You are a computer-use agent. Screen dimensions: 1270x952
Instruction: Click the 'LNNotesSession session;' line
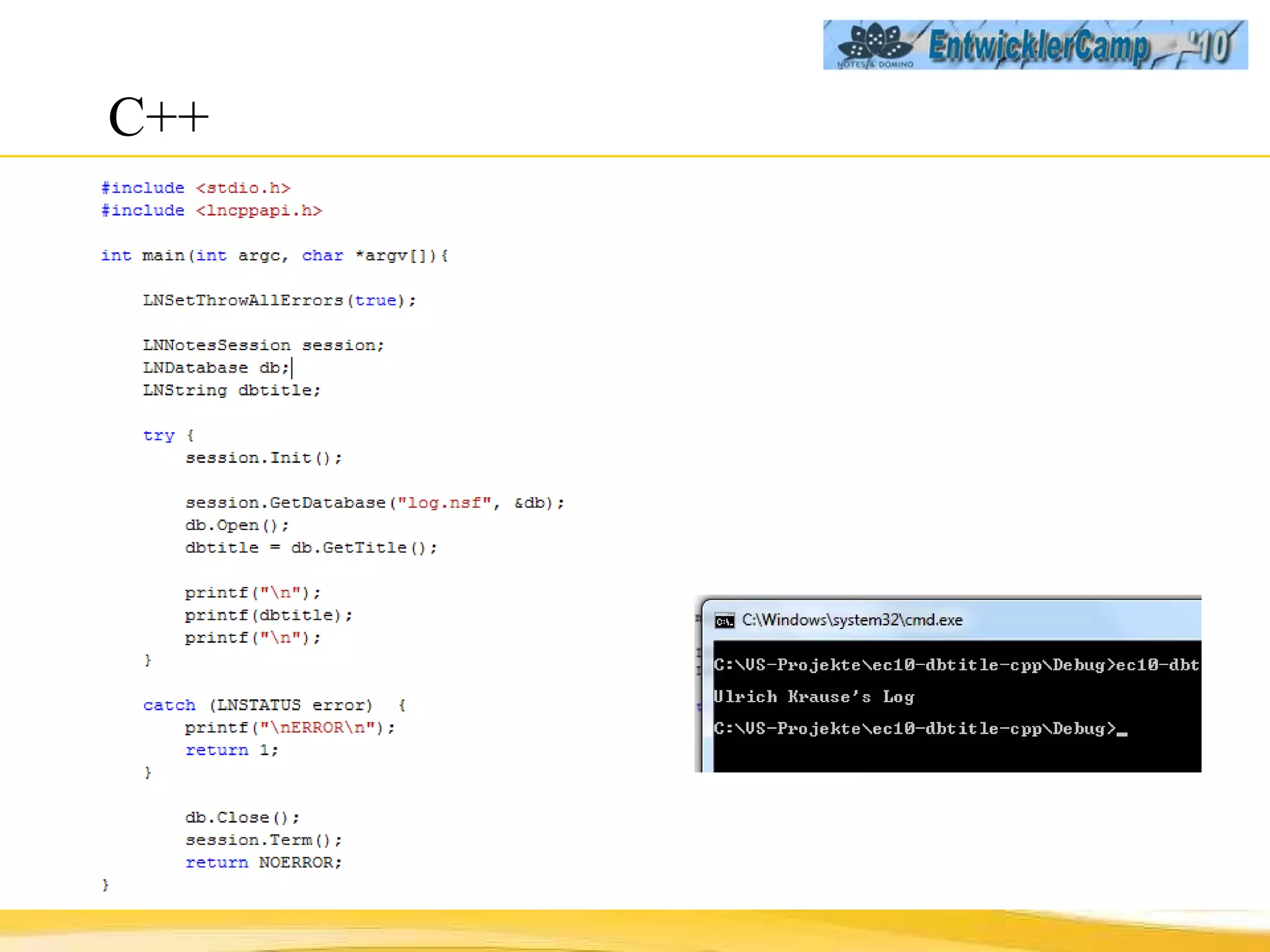coord(264,345)
